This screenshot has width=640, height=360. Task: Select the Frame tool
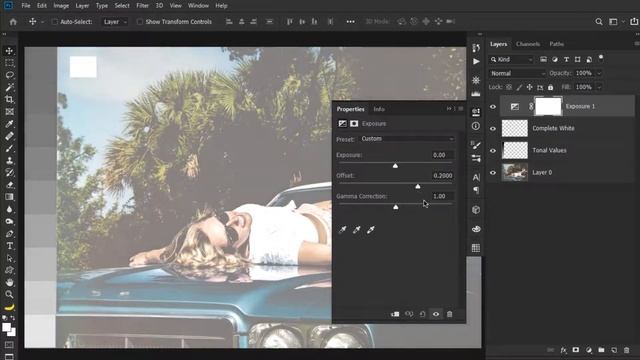coord(9,112)
